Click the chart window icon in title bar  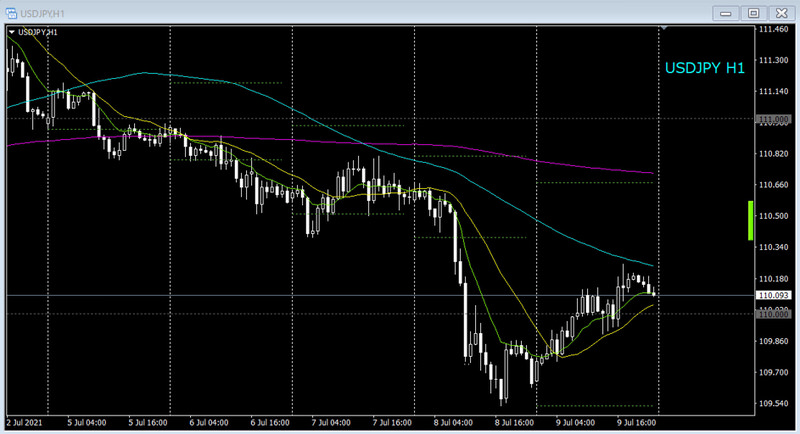pyautogui.click(x=13, y=12)
